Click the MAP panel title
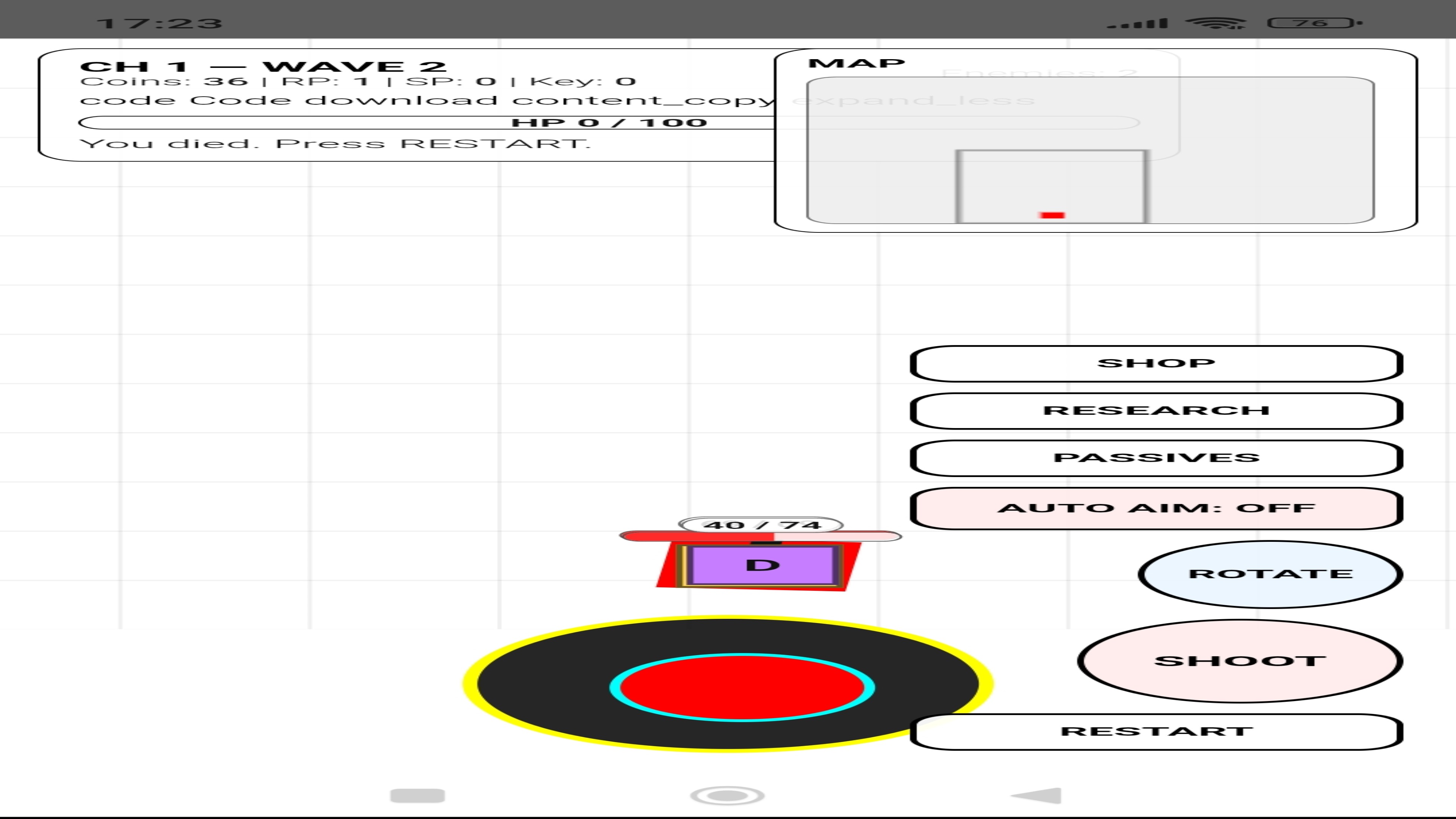 coord(856,63)
